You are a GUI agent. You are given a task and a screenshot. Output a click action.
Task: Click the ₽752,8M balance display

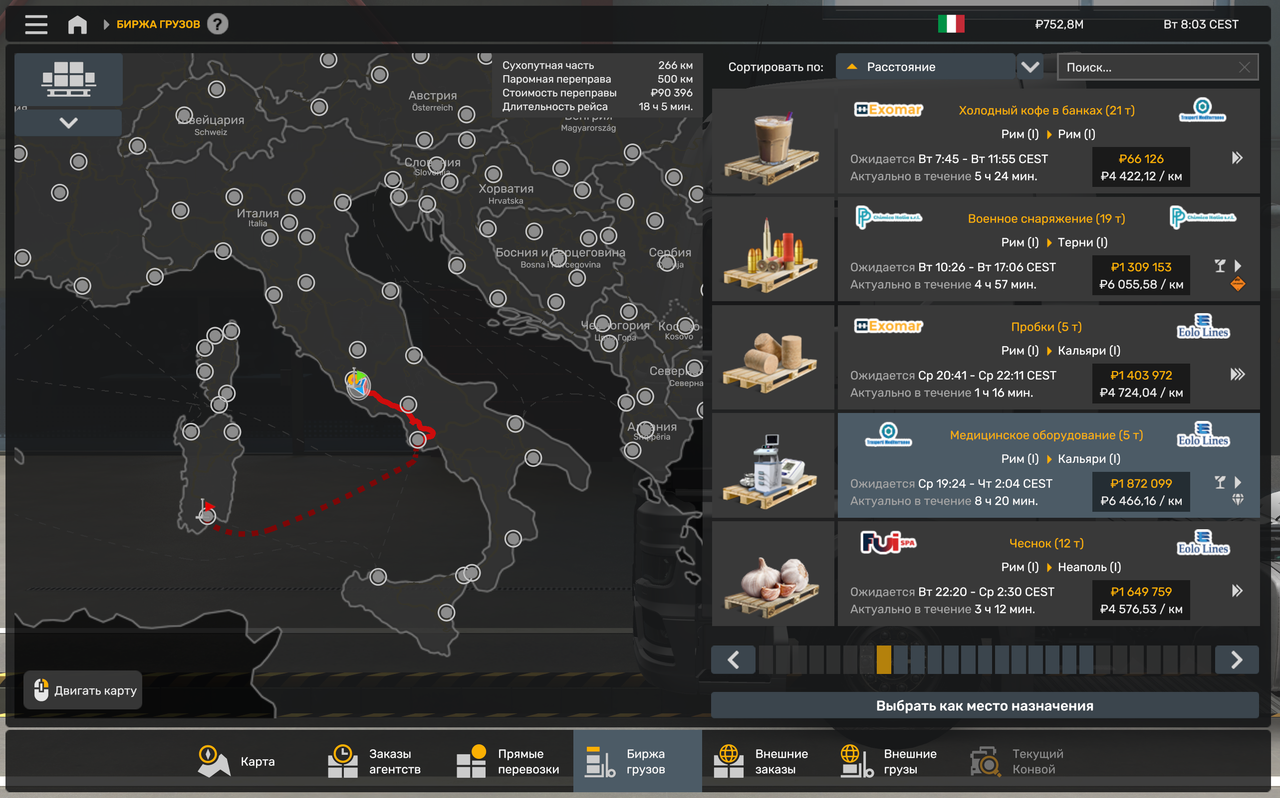point(1059,24)
